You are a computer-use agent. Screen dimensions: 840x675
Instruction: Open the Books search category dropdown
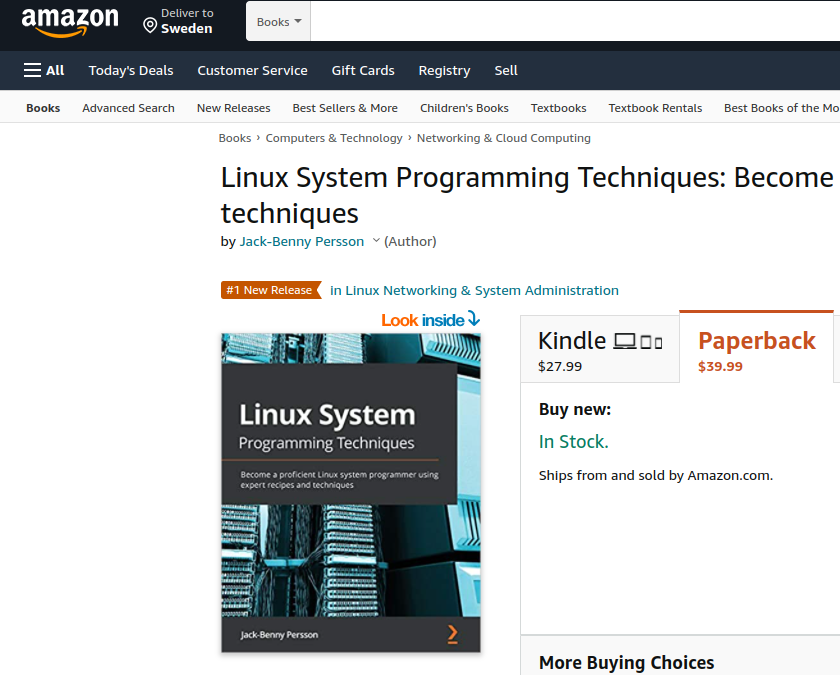point(279,22)
